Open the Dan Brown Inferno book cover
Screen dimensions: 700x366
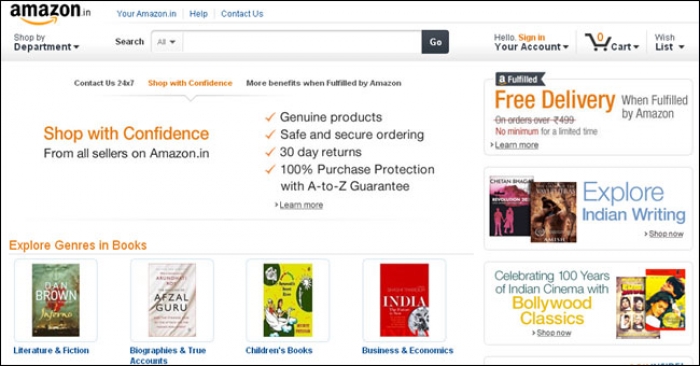[x=56, y=300]
